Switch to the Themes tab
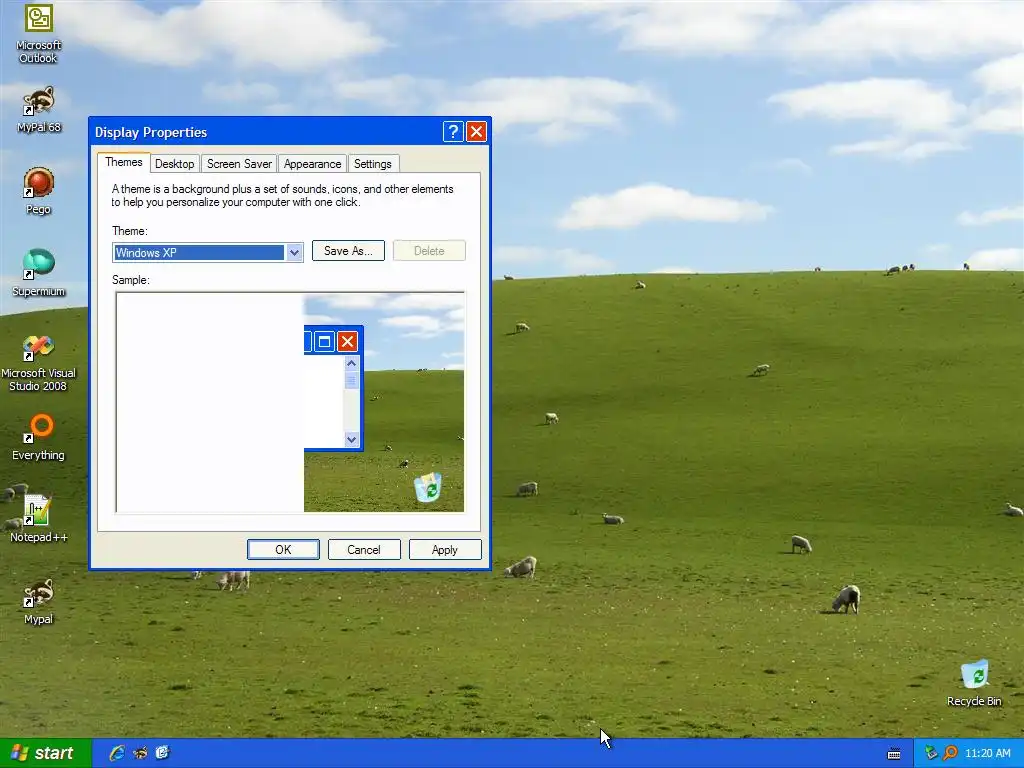 pyautogui.click(x=123, y=162)
